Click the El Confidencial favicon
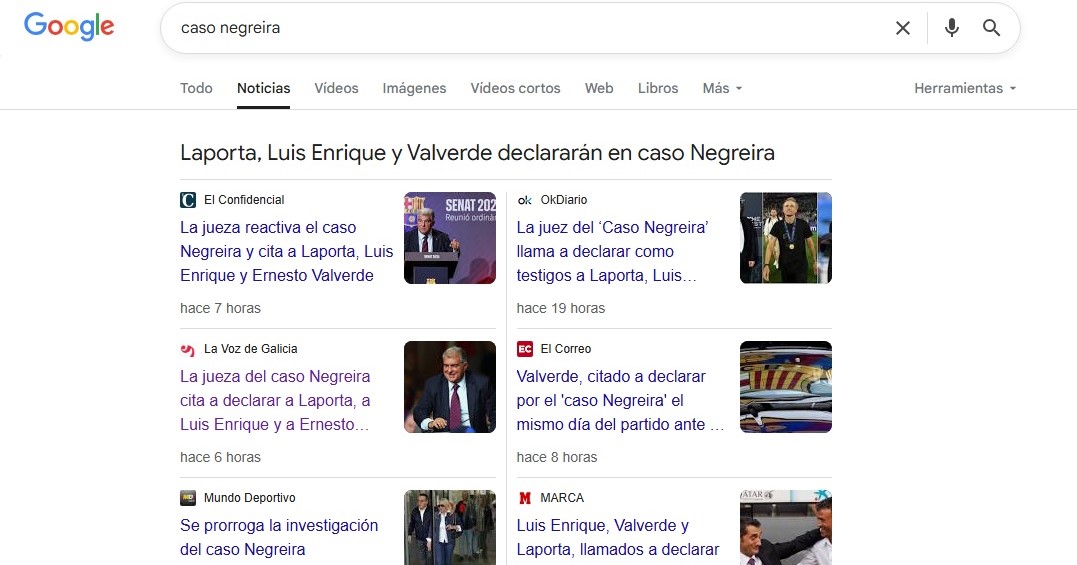The image size is (1077, 565). click(x=188, y=200)
